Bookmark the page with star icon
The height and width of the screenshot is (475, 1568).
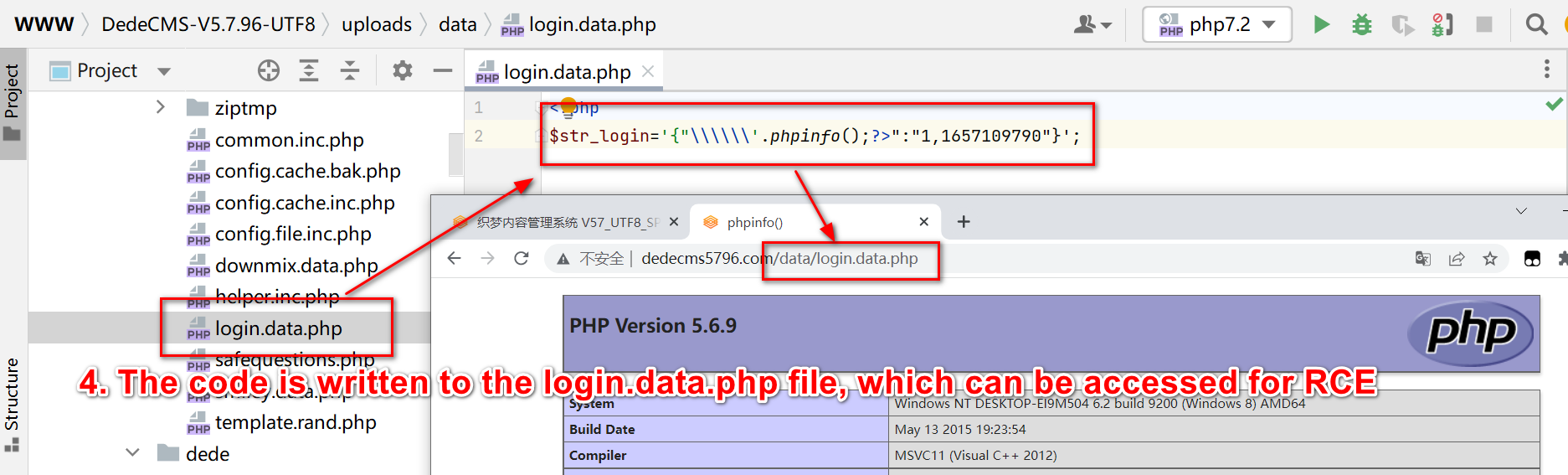[x=1490, y=259]
